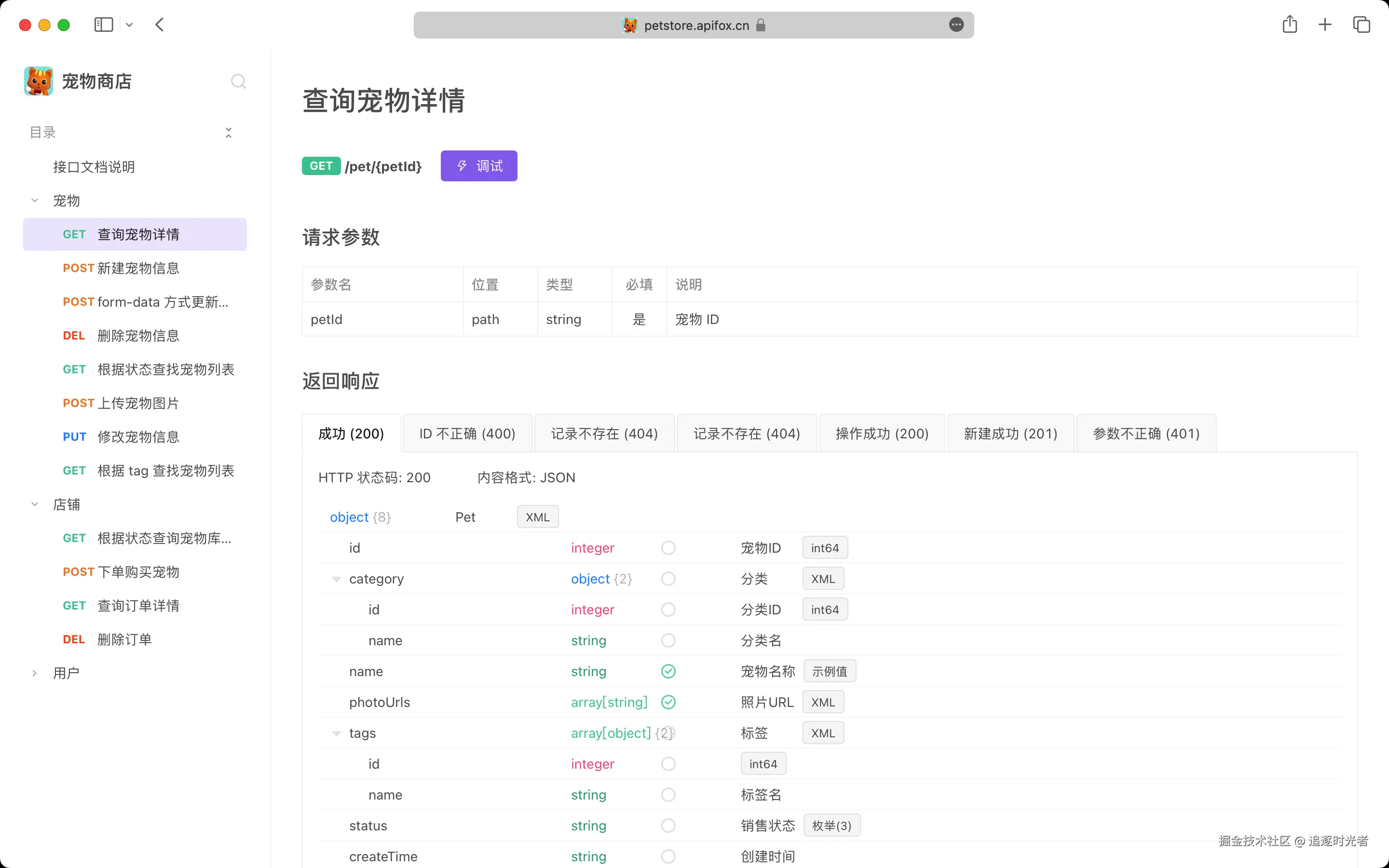Open 接口文档说明 in sidebar

pos(94,167)
